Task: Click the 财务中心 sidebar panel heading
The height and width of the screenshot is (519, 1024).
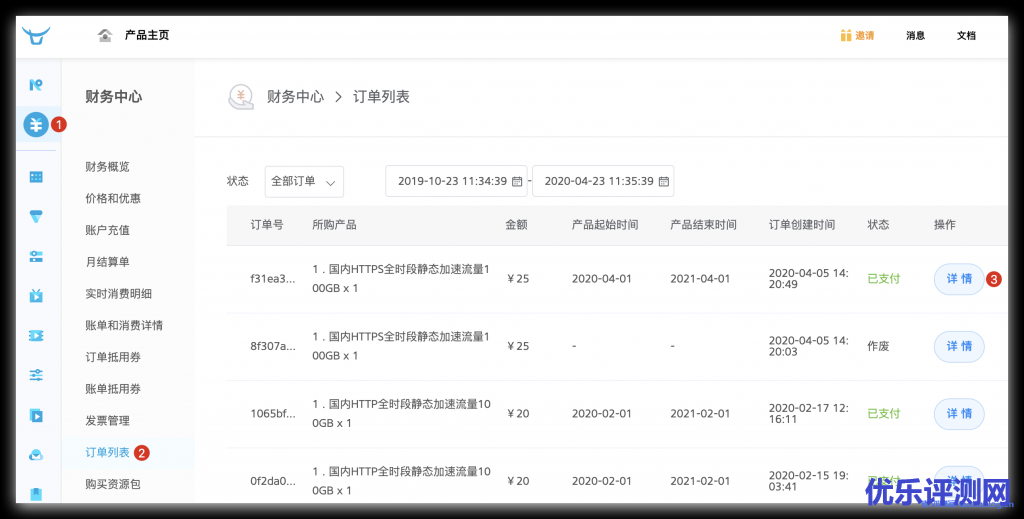Action: pos(114,97)
